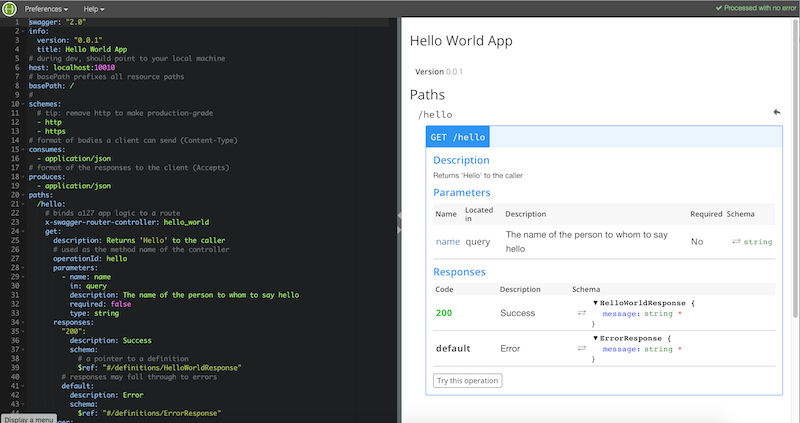
Task: Click the 'Processed with no error' status
Action: 756,8
